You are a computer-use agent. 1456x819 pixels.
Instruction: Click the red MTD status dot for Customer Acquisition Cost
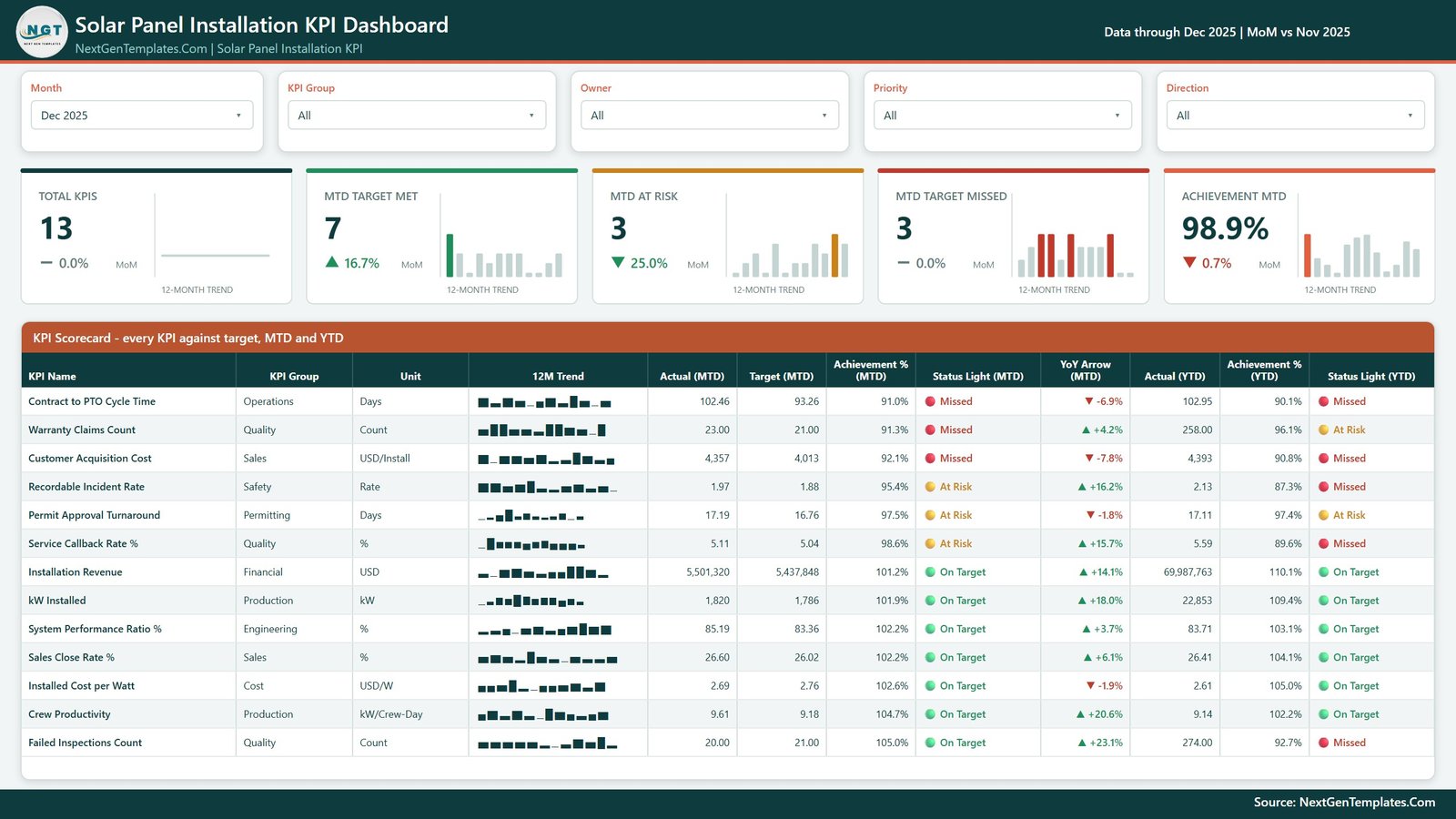click(x=930, y=459)
